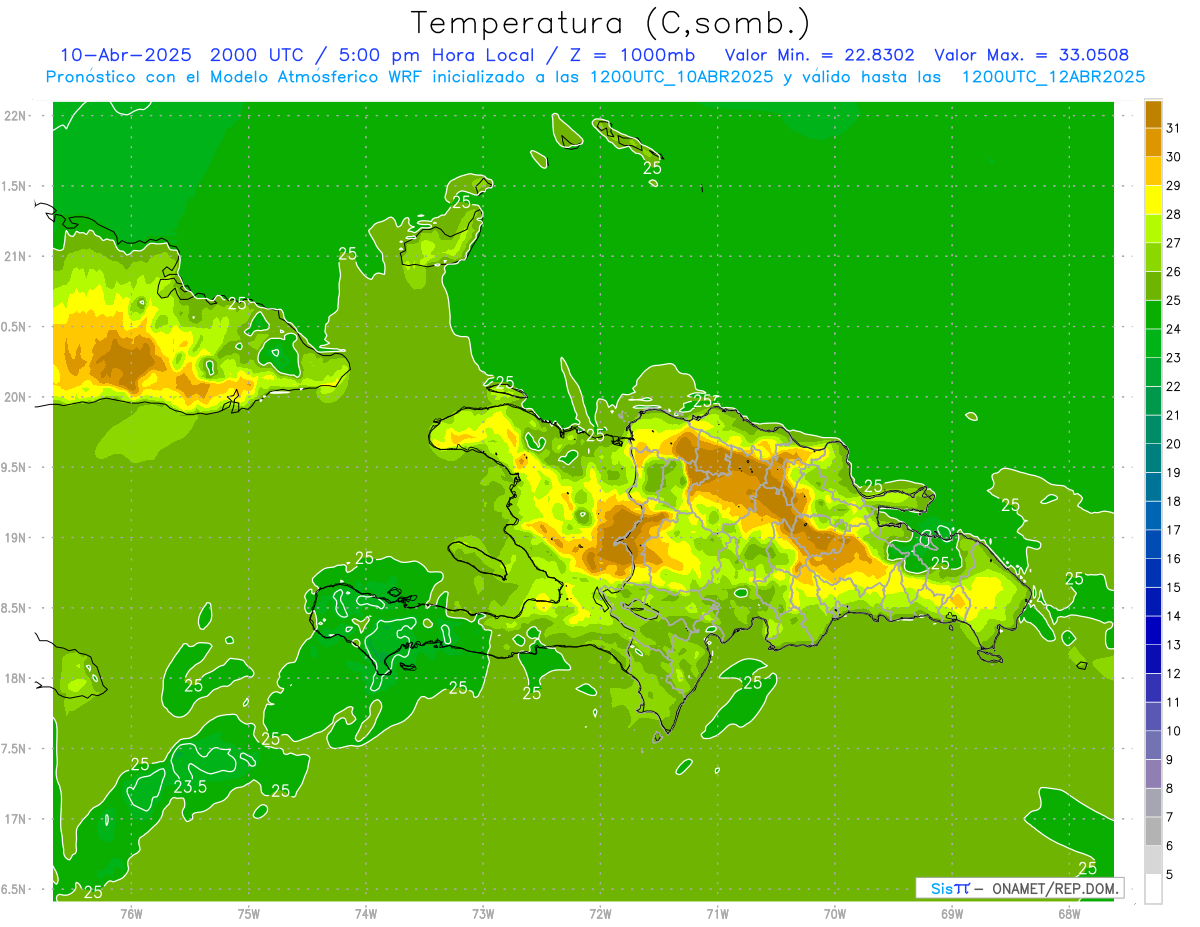
Task: Click the "22N" latitude label
Action: [16, 116]
